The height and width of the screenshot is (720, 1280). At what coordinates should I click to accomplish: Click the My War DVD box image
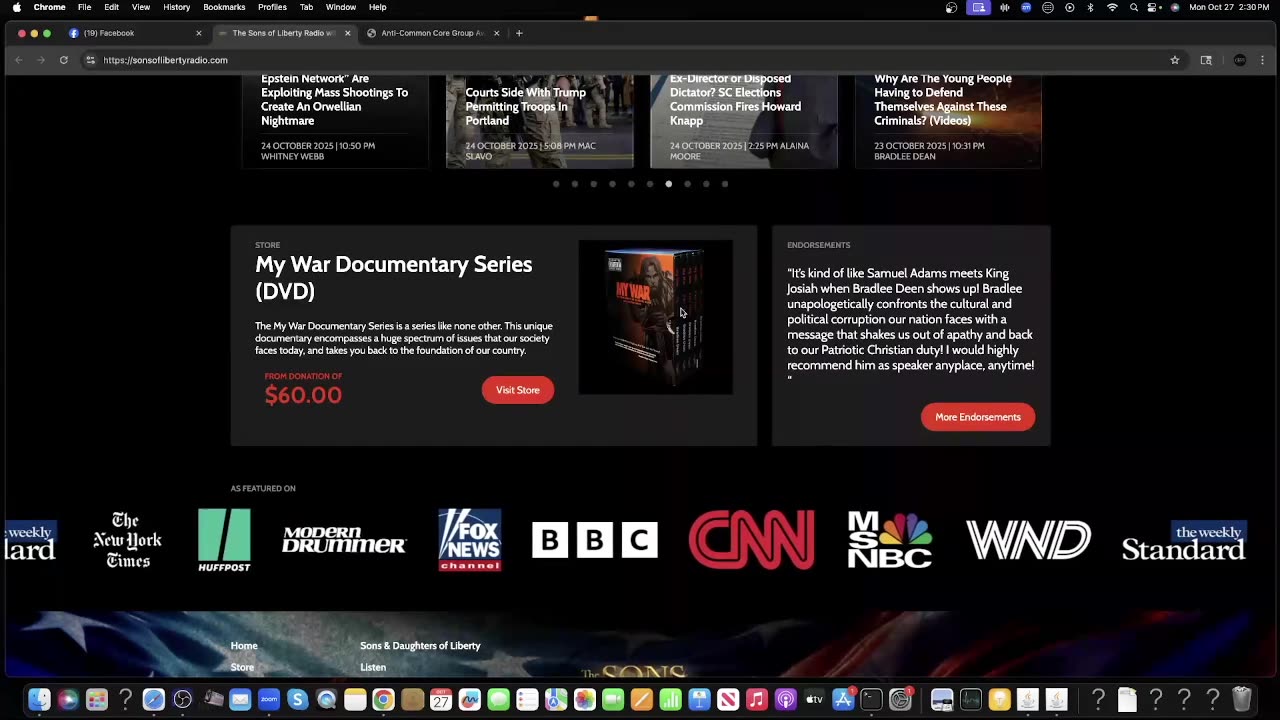[655, 317]
